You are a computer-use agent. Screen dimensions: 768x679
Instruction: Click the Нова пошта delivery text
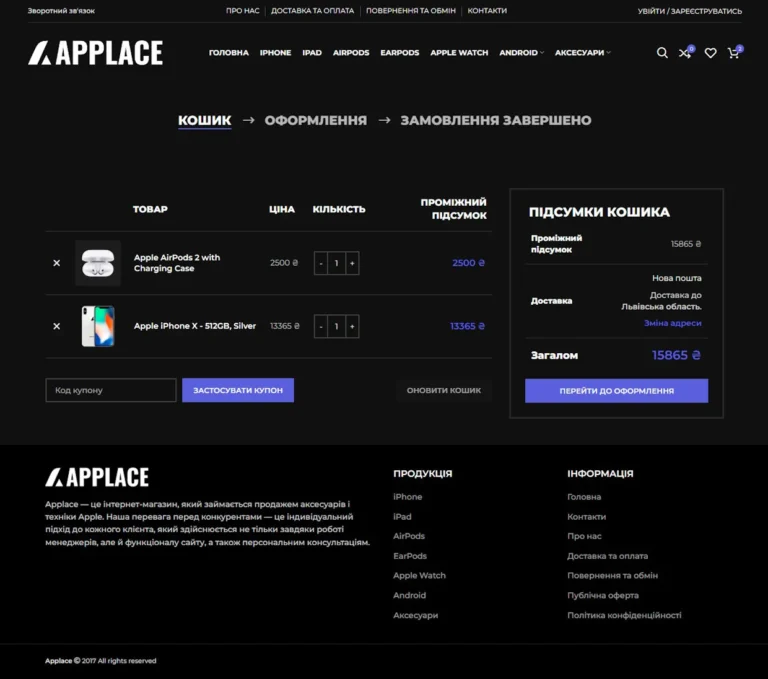(676, 278)
